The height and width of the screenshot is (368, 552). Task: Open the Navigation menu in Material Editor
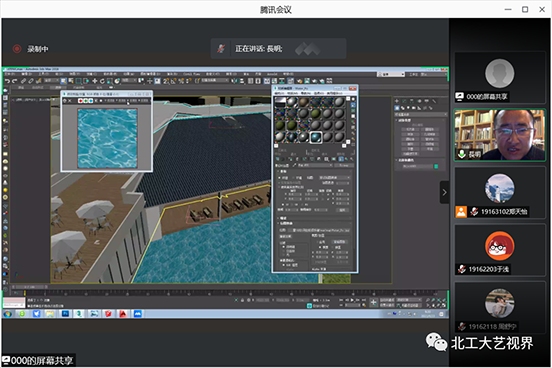pyautogui.click(x=306, y=93)
